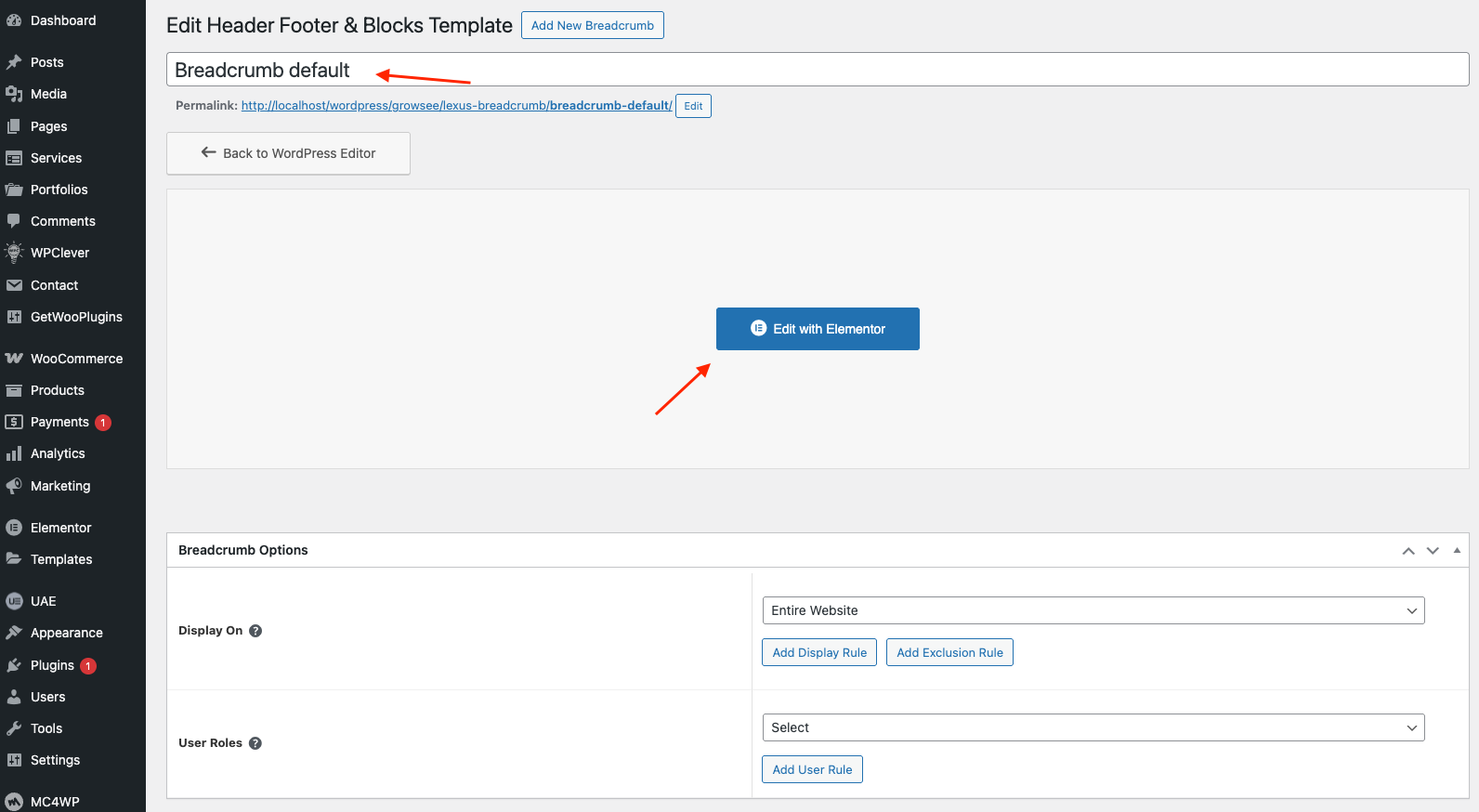
Task: Open the Entire Website display dropdown
Action: 1093,610
